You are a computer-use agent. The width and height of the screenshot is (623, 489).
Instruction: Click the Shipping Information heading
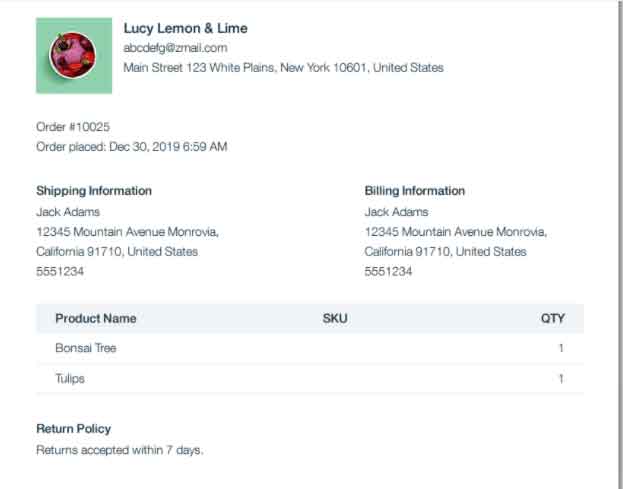(94, 191)
